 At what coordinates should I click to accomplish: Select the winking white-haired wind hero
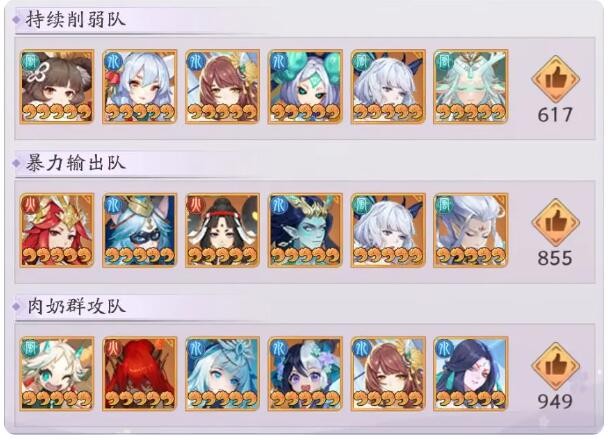57,374
